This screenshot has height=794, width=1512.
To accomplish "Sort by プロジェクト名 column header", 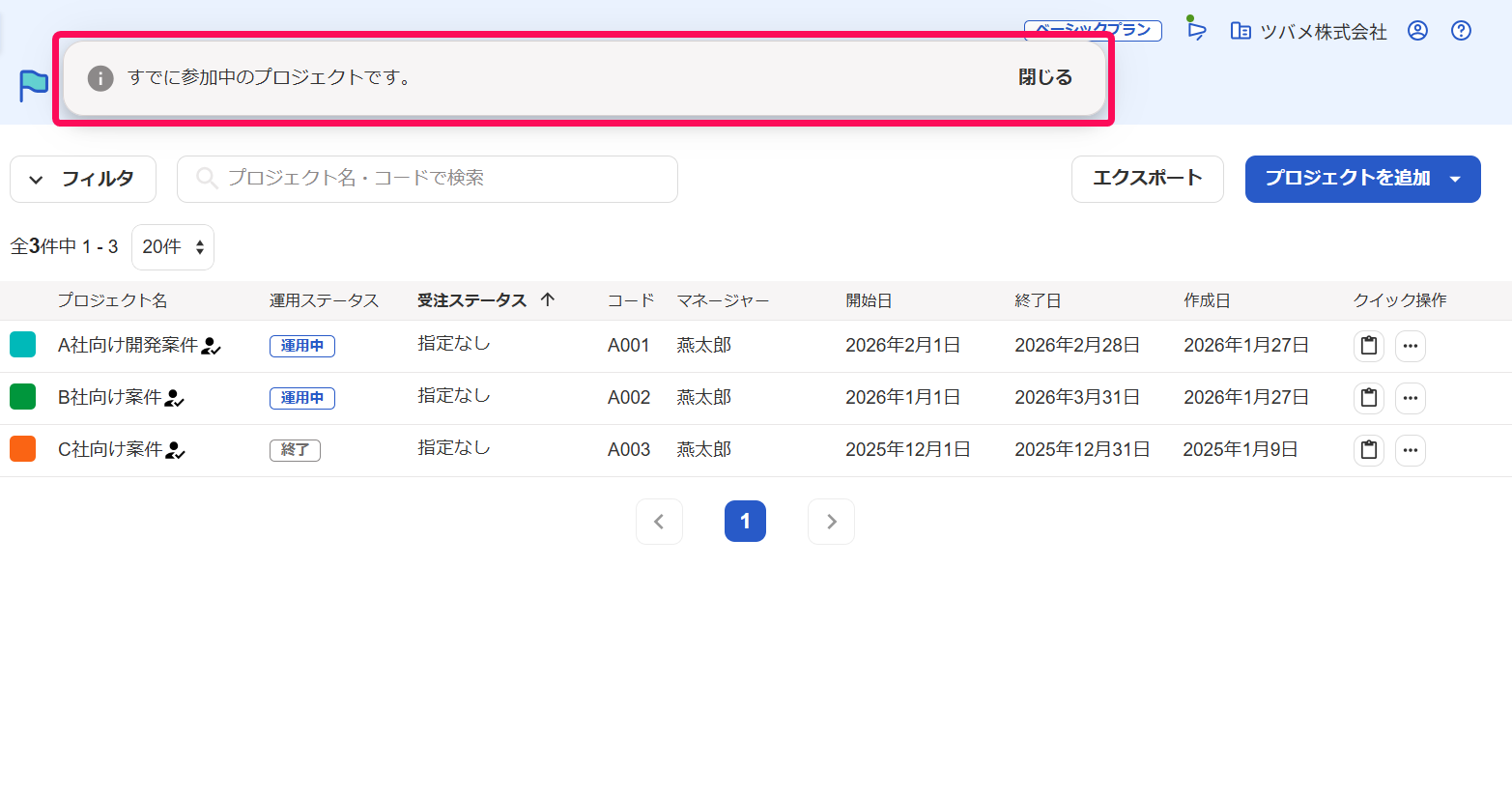I will pos(112,300).
